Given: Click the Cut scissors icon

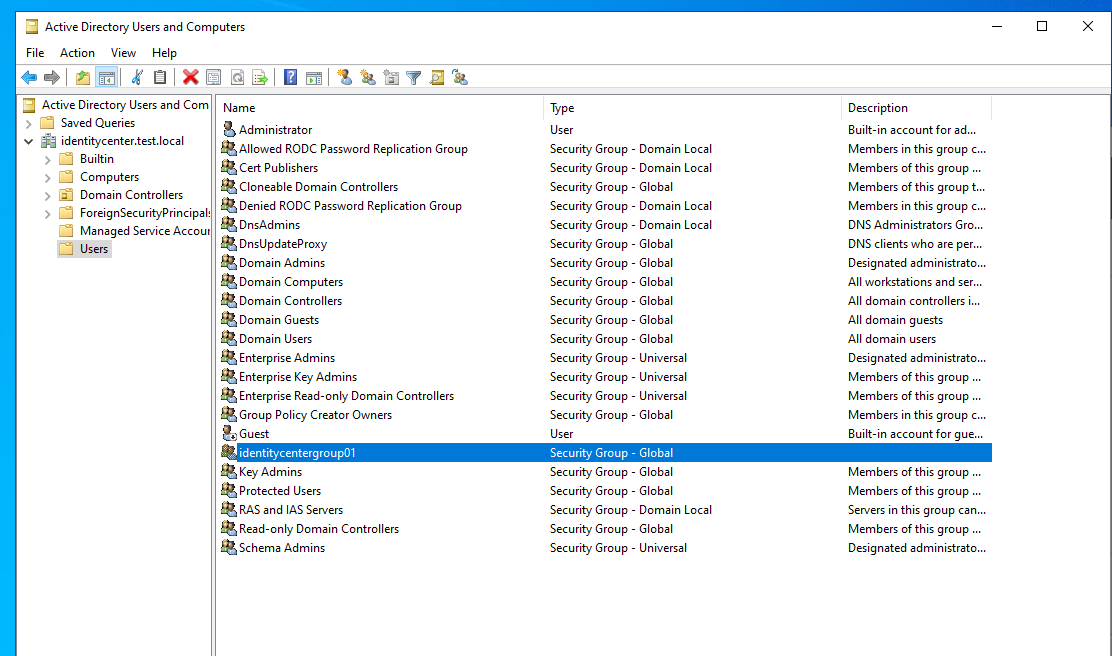Looking at the screenshot, I should [x=138, y=77].
